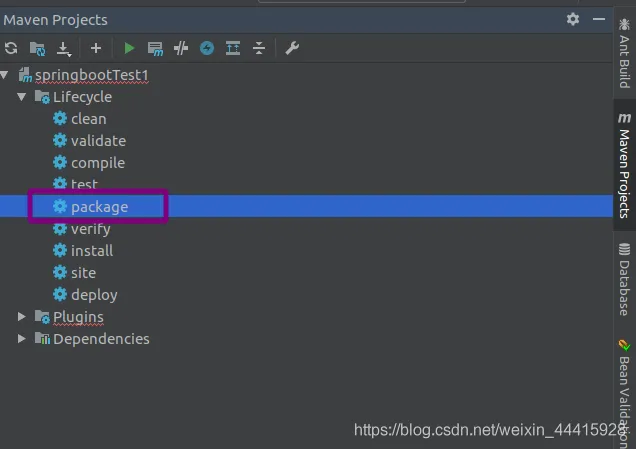Click the Execute Maven Goal icon
636x449 pixels.
[x=155, y=48]
